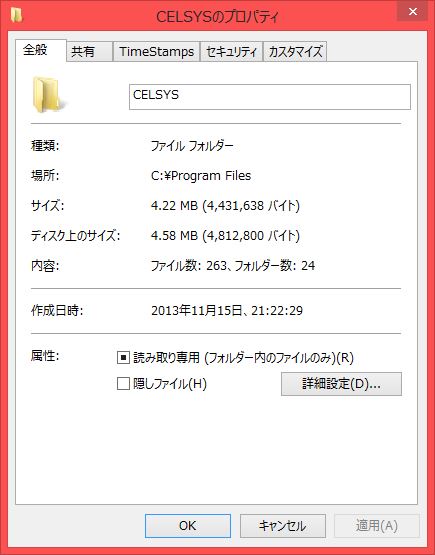Open the 共有 sharing tab

tap(89, 52)
